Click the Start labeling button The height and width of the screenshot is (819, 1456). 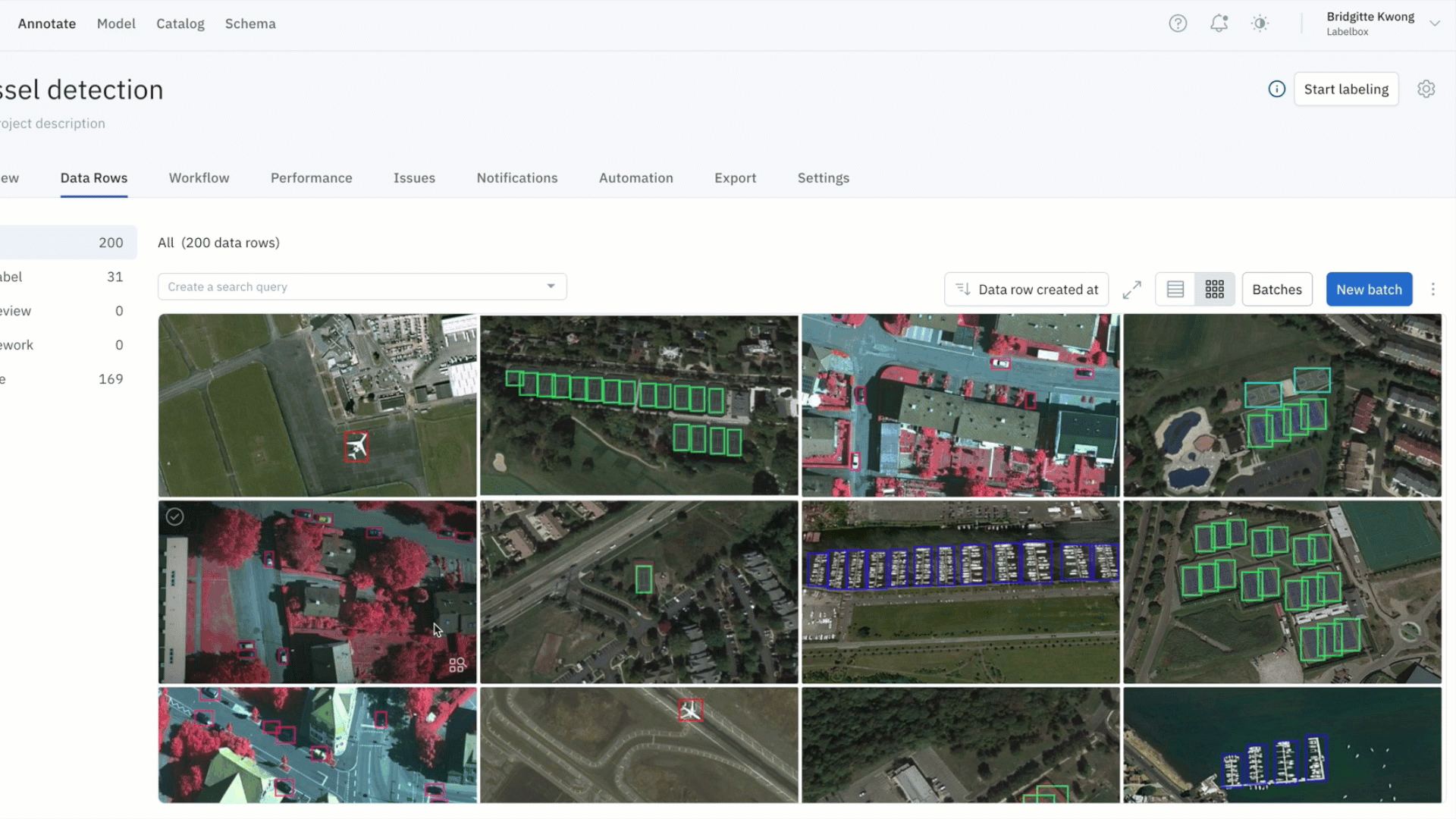click(1346, 89)
